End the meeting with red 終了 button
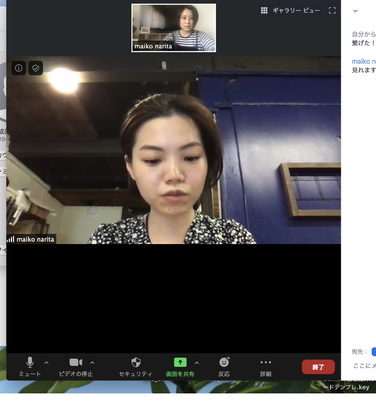 (x=318, y=367)
